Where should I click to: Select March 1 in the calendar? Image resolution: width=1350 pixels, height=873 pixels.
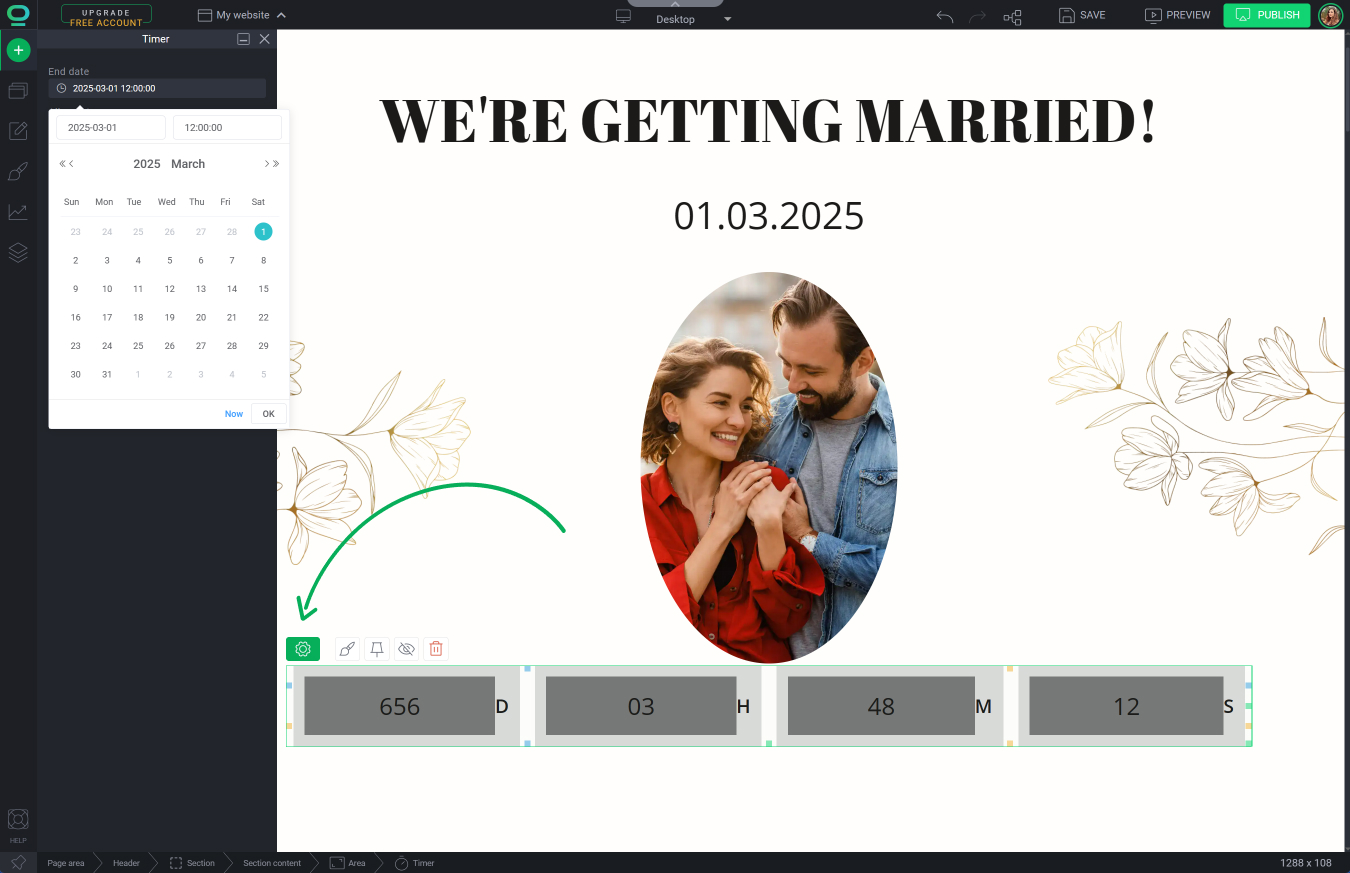263,231
